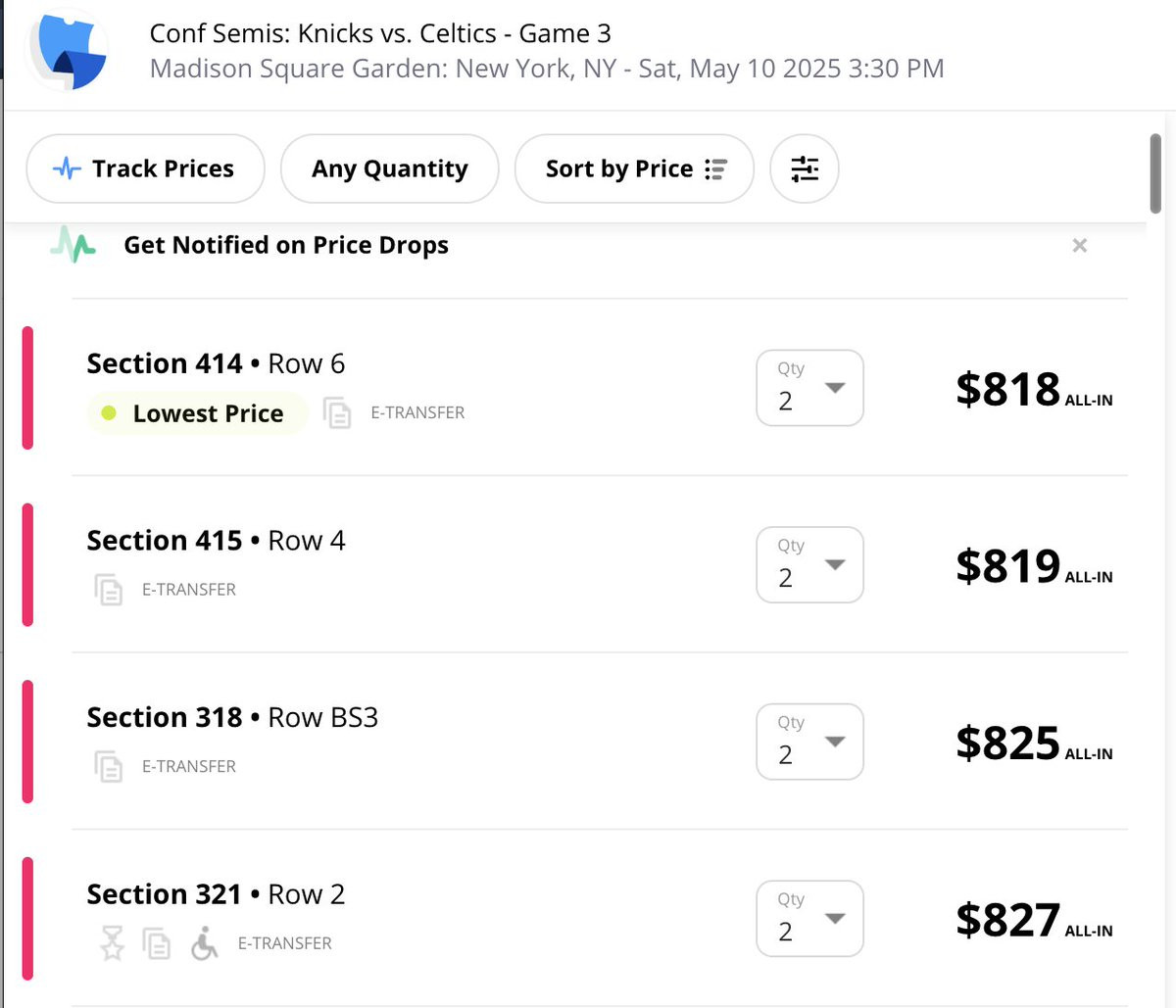Click the ticket icon for Section 415
This screenshot has height=1008, width=1176.
[109, 590]
